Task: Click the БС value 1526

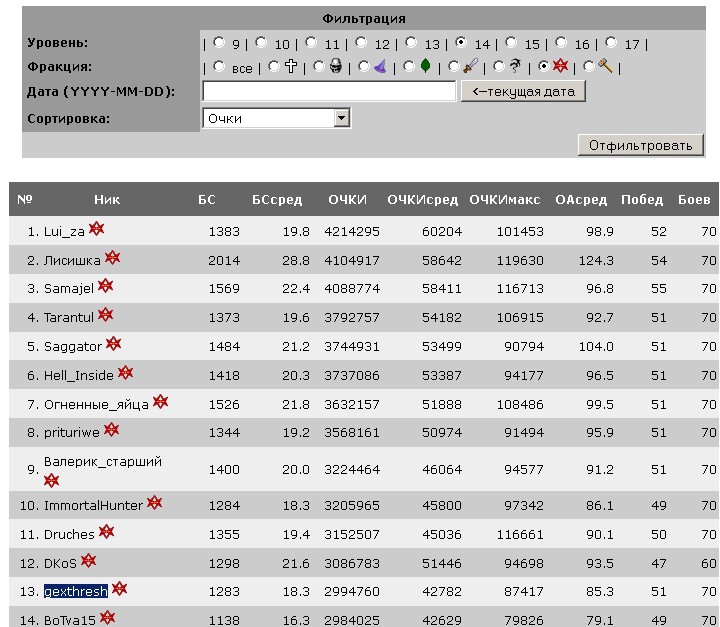Action: click(x=224, y=404)
